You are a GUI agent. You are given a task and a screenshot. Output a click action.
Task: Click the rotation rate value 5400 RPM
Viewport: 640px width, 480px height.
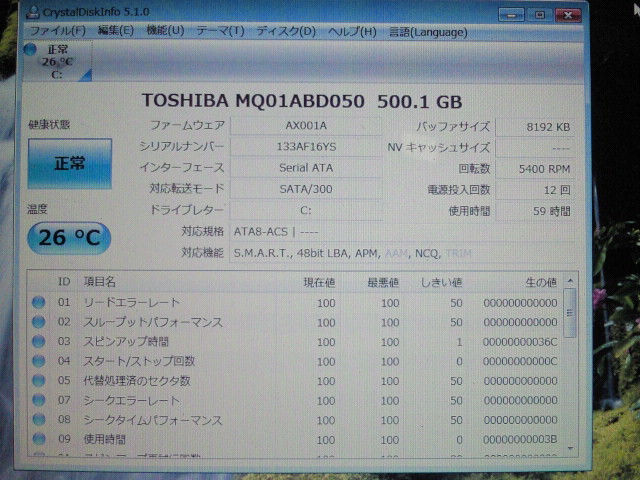click(x=535, y=169)
